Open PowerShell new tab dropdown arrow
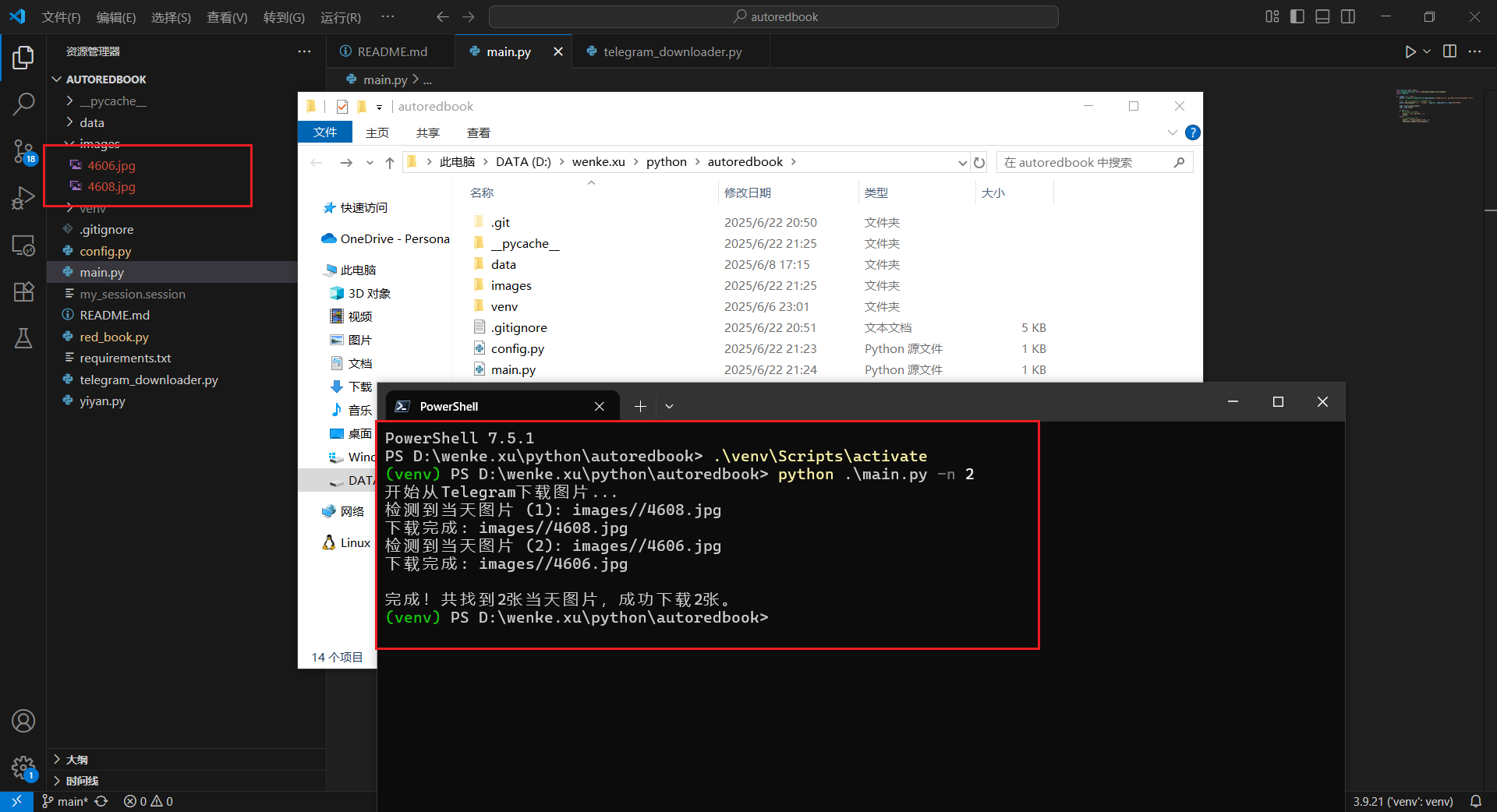 point(669,406)
